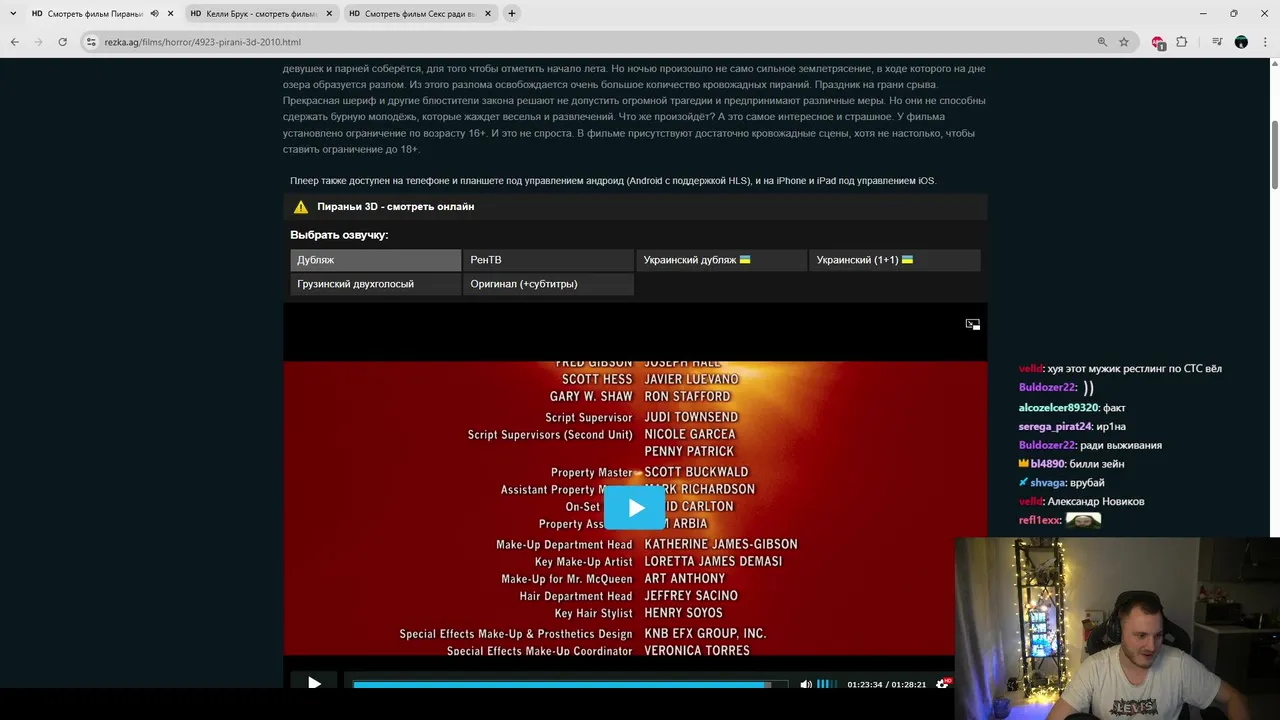Image resolution: width=1280 pixels, height=720 pixels.
Task: Switch to the Келли Брук browser tab
Action: (262, 14)
